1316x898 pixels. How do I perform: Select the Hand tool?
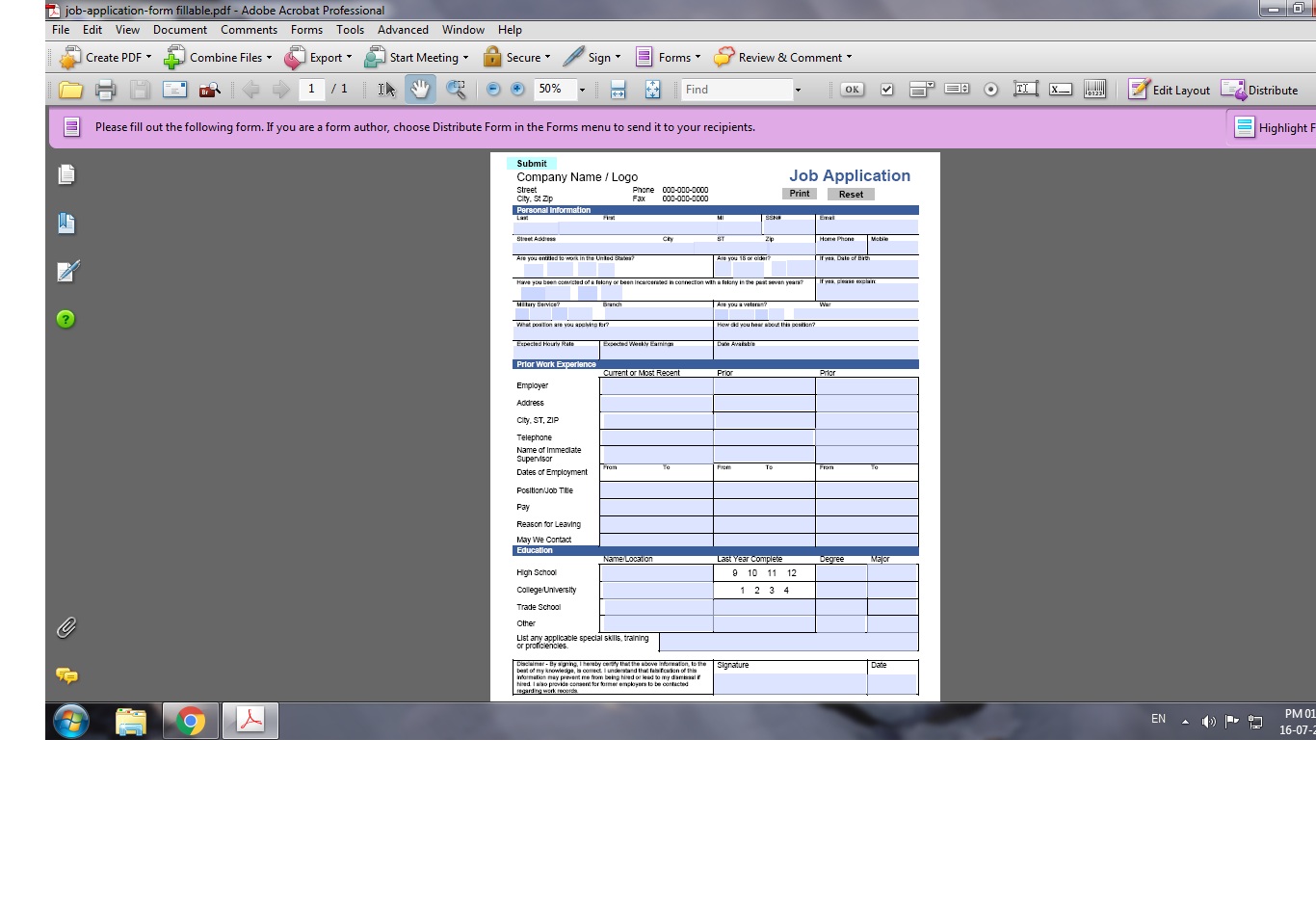(x=420, y=90)
